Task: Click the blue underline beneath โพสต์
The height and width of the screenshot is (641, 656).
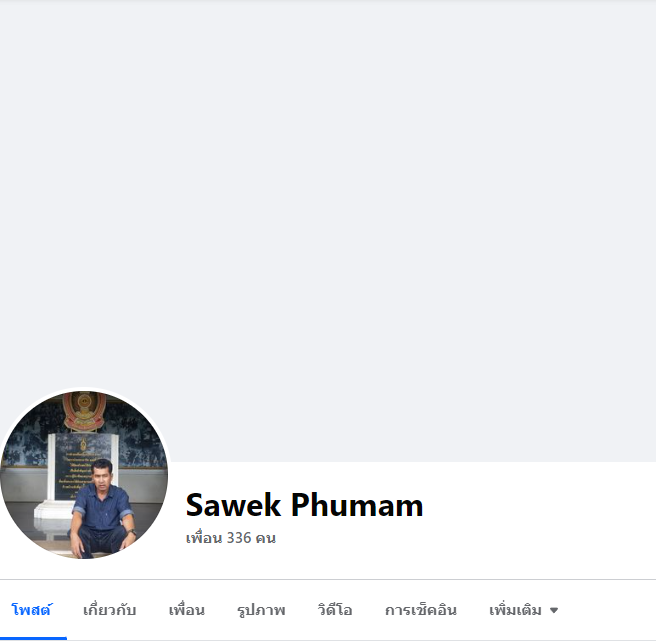Action: (33, 638)
